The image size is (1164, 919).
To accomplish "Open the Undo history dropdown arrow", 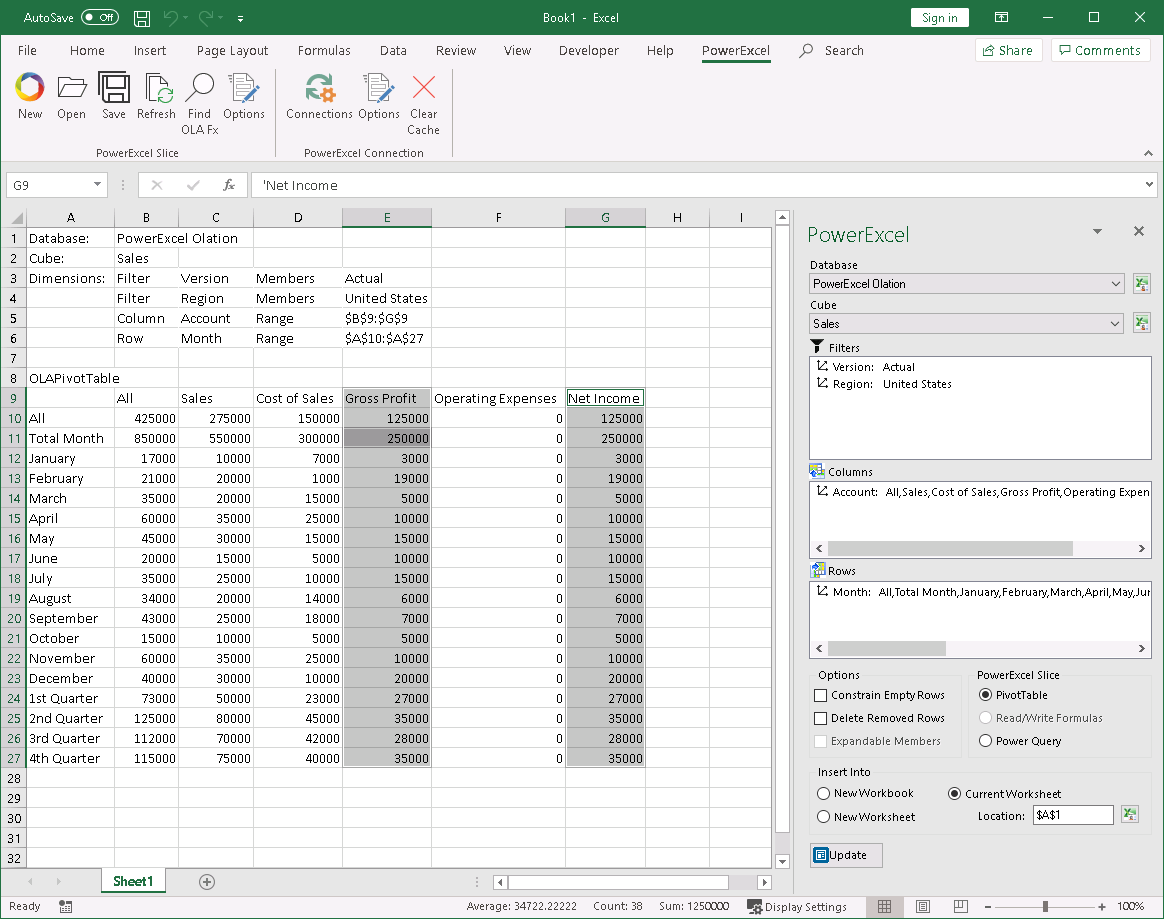I will pos(185,18).
